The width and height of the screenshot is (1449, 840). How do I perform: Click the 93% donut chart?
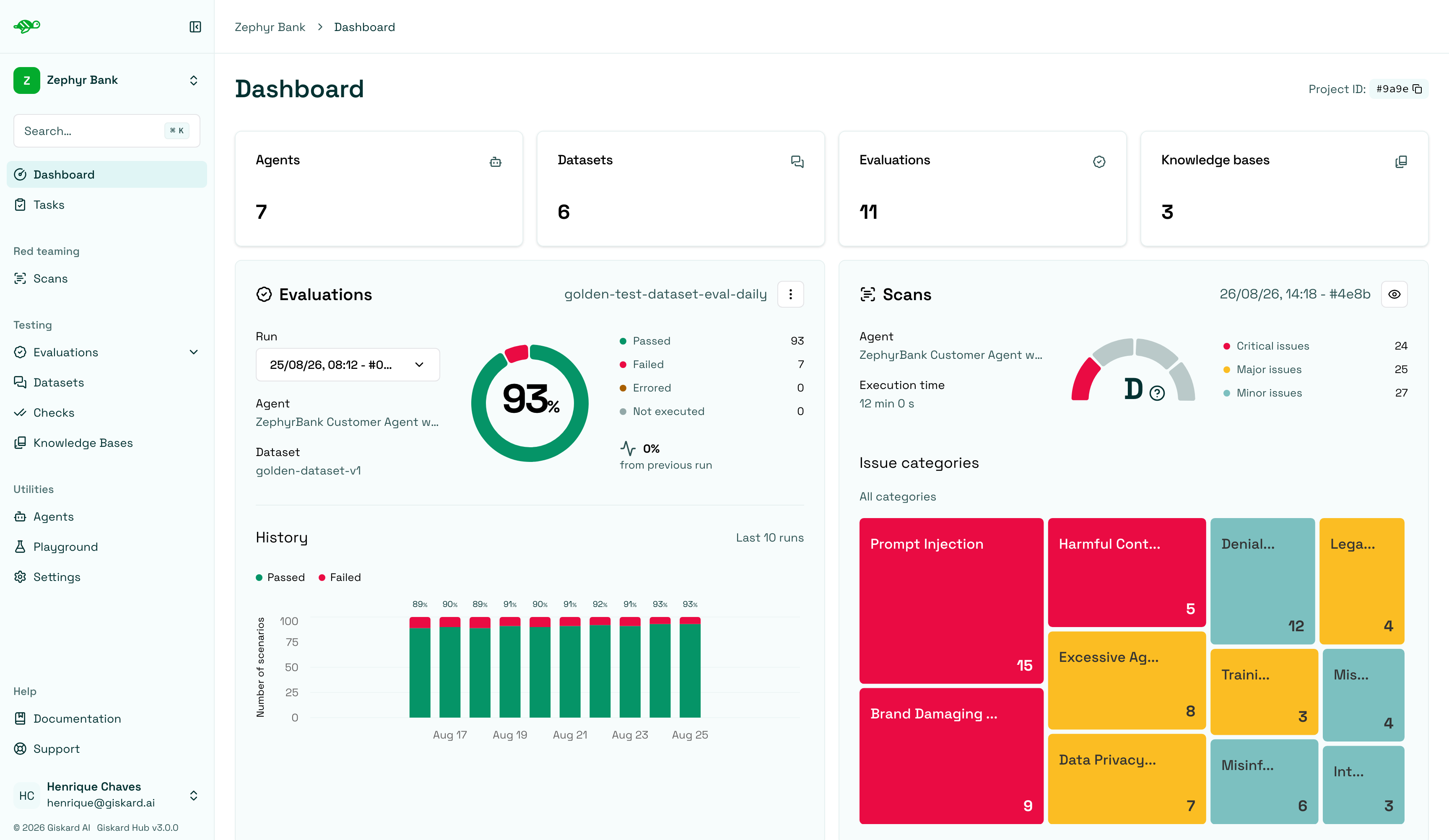pos(530,403)
